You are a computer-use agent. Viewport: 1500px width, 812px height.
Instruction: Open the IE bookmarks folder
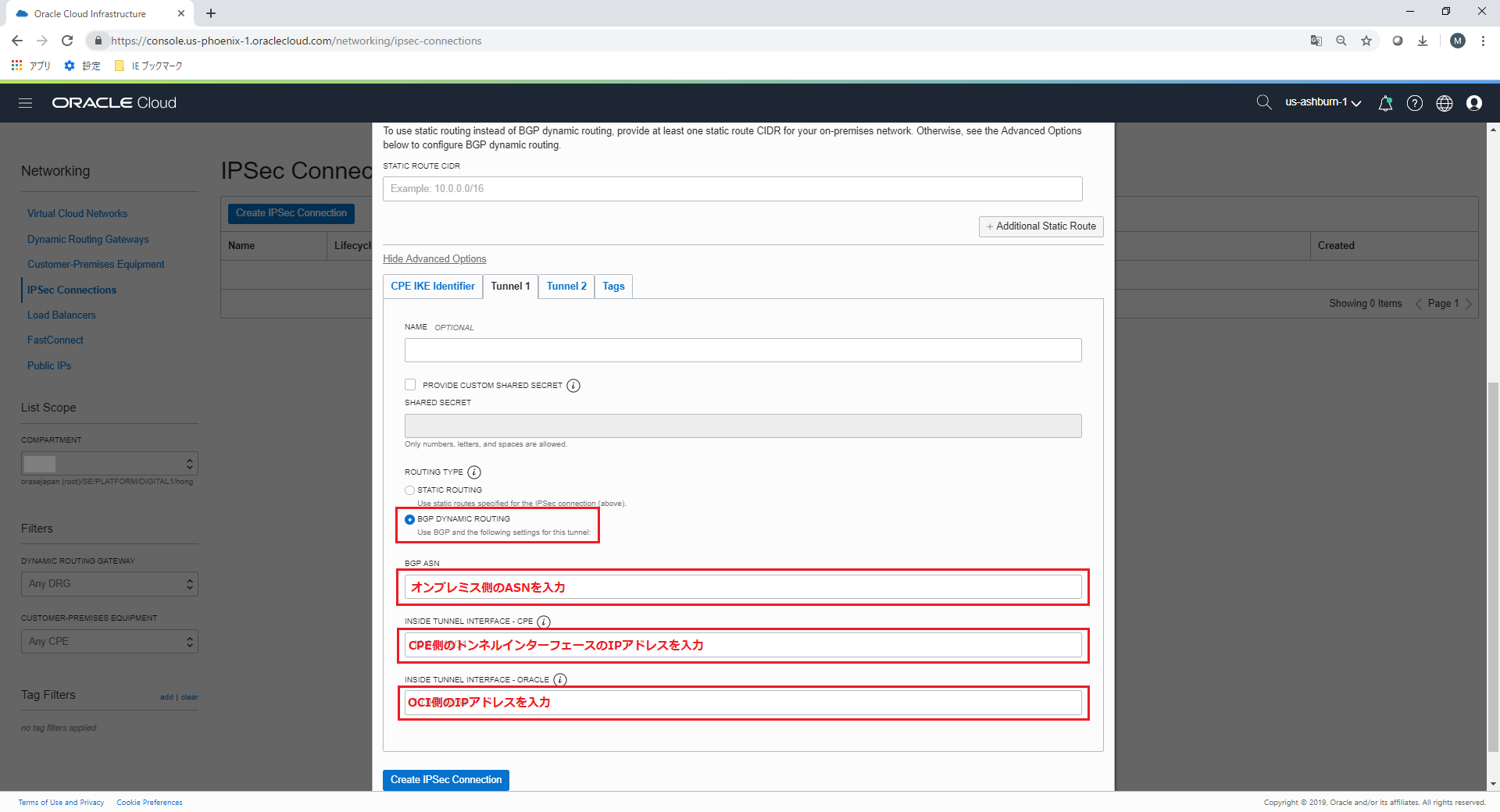point(148,66)
